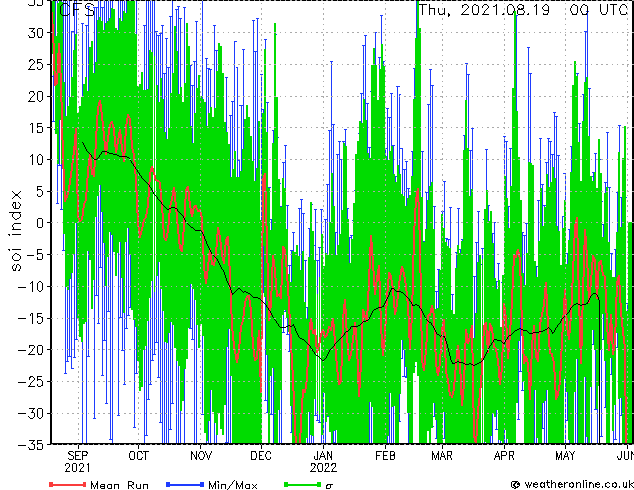
Task: Click the '5' y-axis value
Action: tap(39, 191)
